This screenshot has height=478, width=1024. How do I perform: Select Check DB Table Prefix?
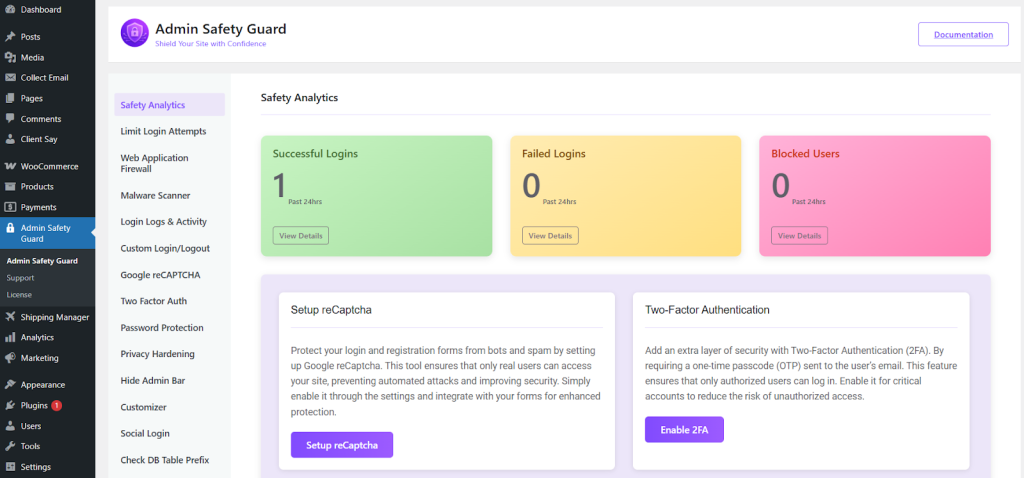165,460
